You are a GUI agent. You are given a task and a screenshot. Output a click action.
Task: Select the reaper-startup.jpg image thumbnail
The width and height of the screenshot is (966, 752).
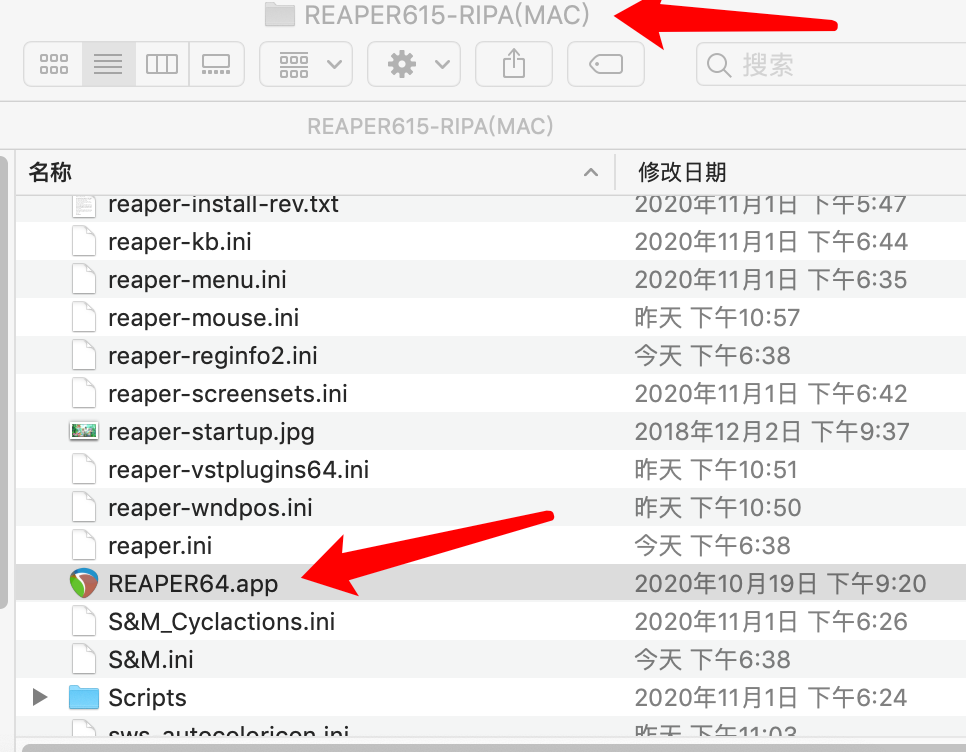tap(84, 431)
